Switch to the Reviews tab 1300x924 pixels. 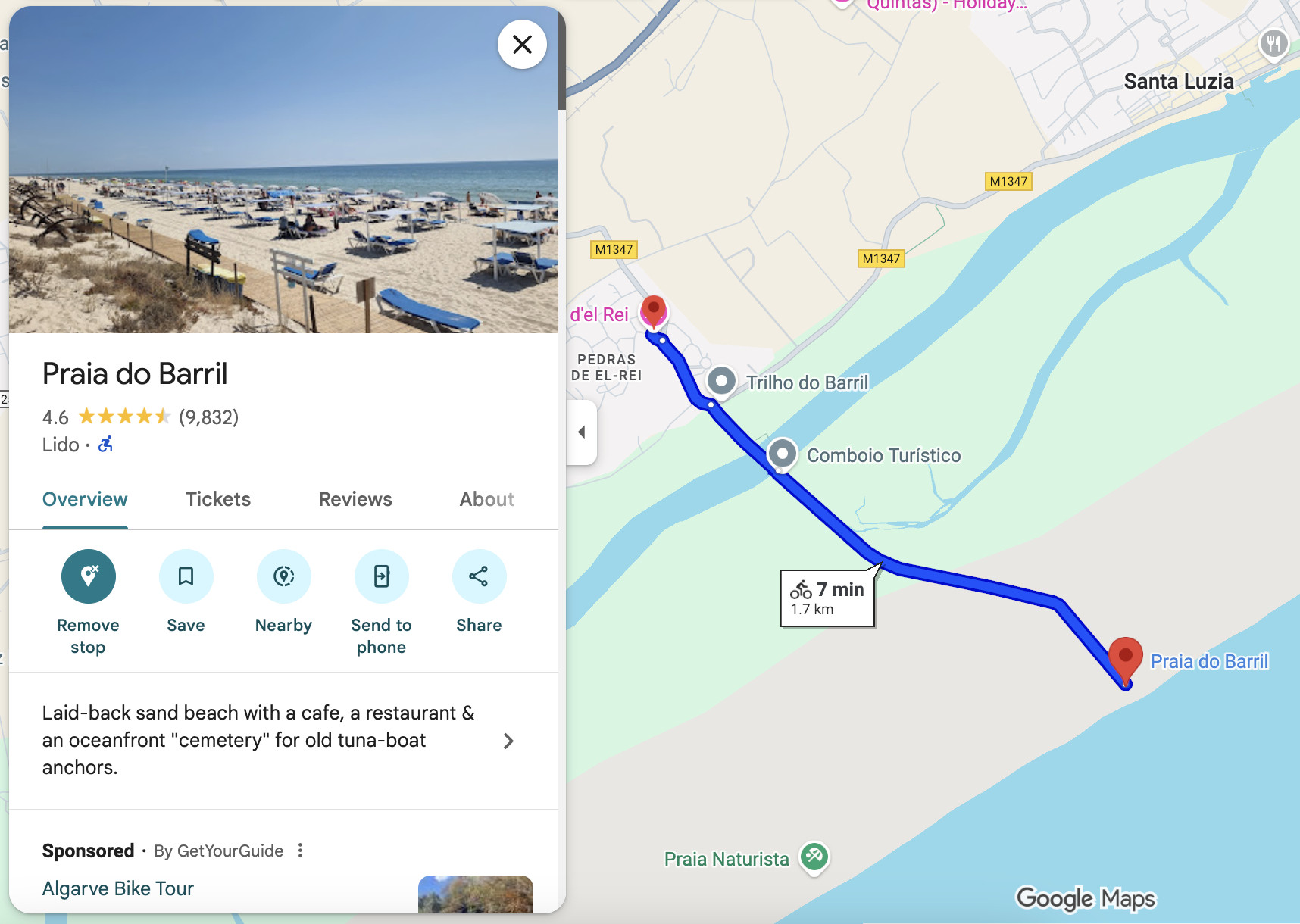[x=355, y=499]
